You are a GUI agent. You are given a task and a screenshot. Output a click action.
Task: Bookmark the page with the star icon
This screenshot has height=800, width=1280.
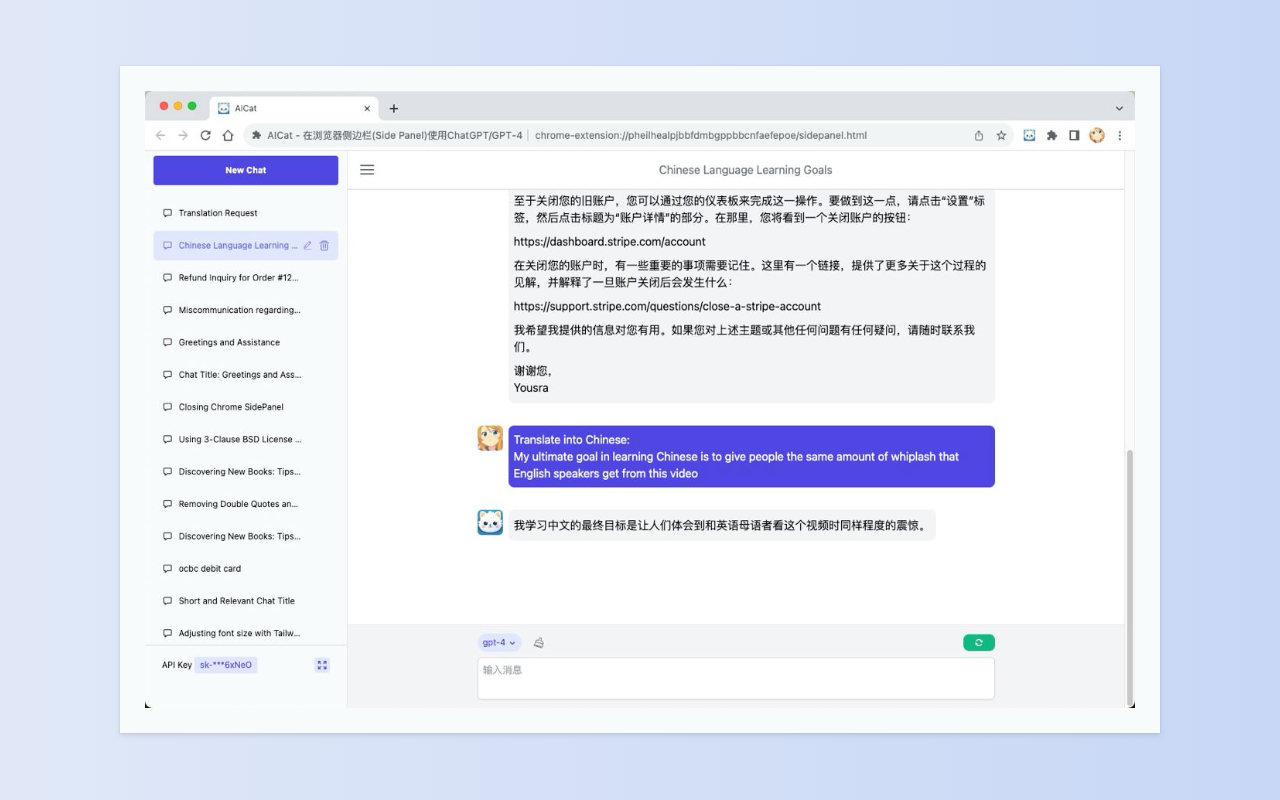(1001, 135)
